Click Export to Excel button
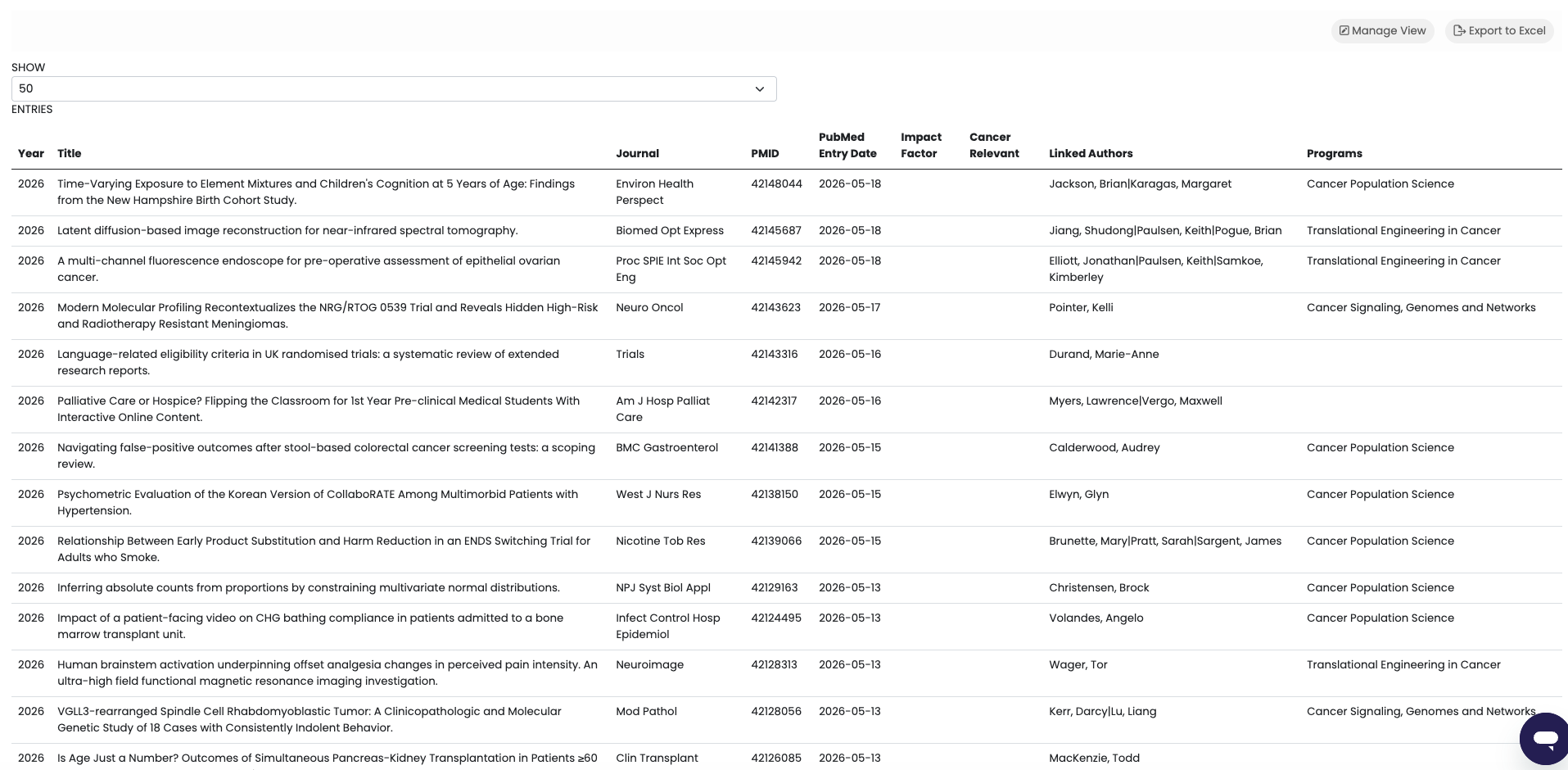Screen dimensions: 1568x770 [1499, 30]
